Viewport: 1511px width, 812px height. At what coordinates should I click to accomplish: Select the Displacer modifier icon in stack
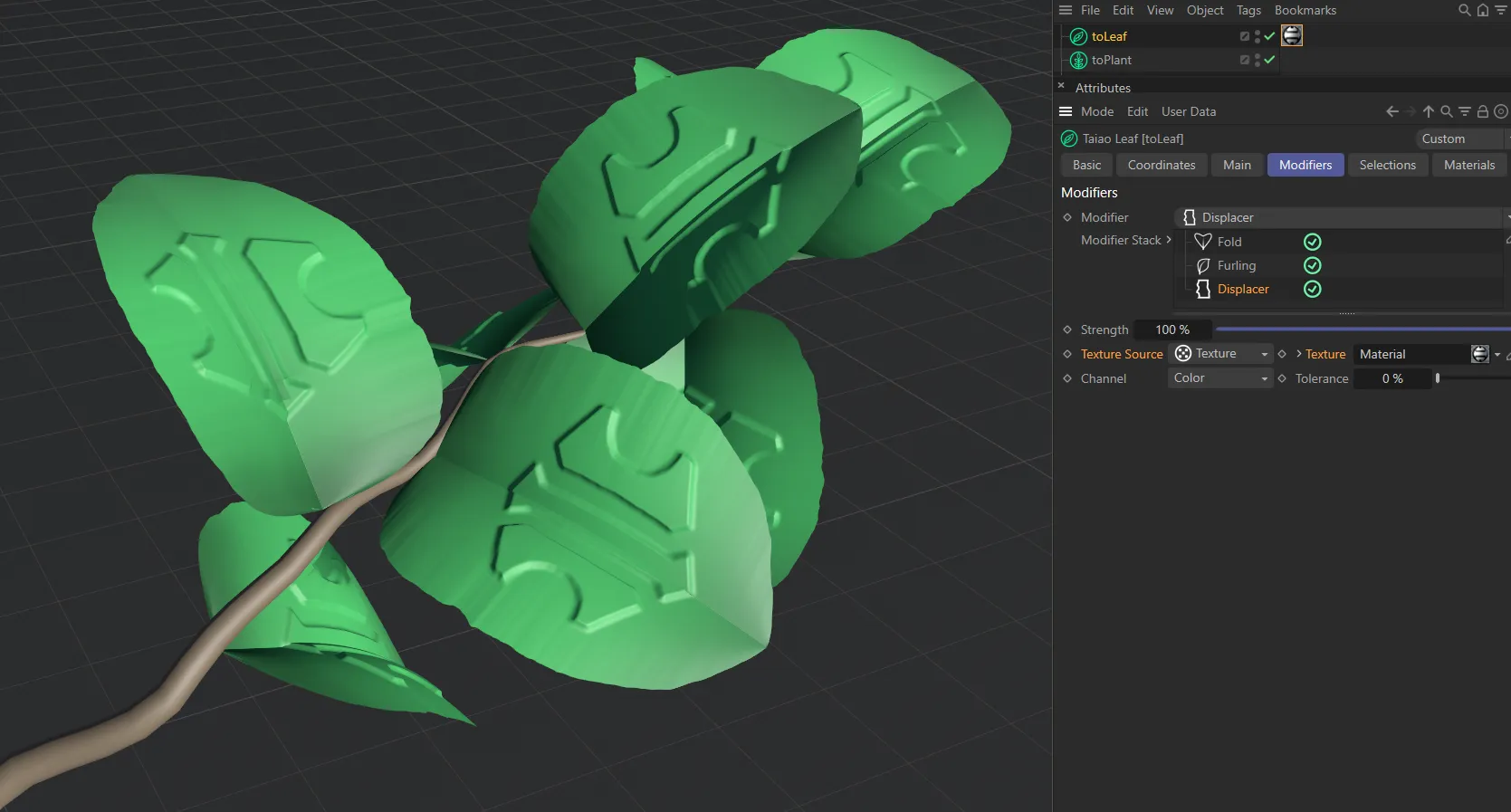[1203, 289]
